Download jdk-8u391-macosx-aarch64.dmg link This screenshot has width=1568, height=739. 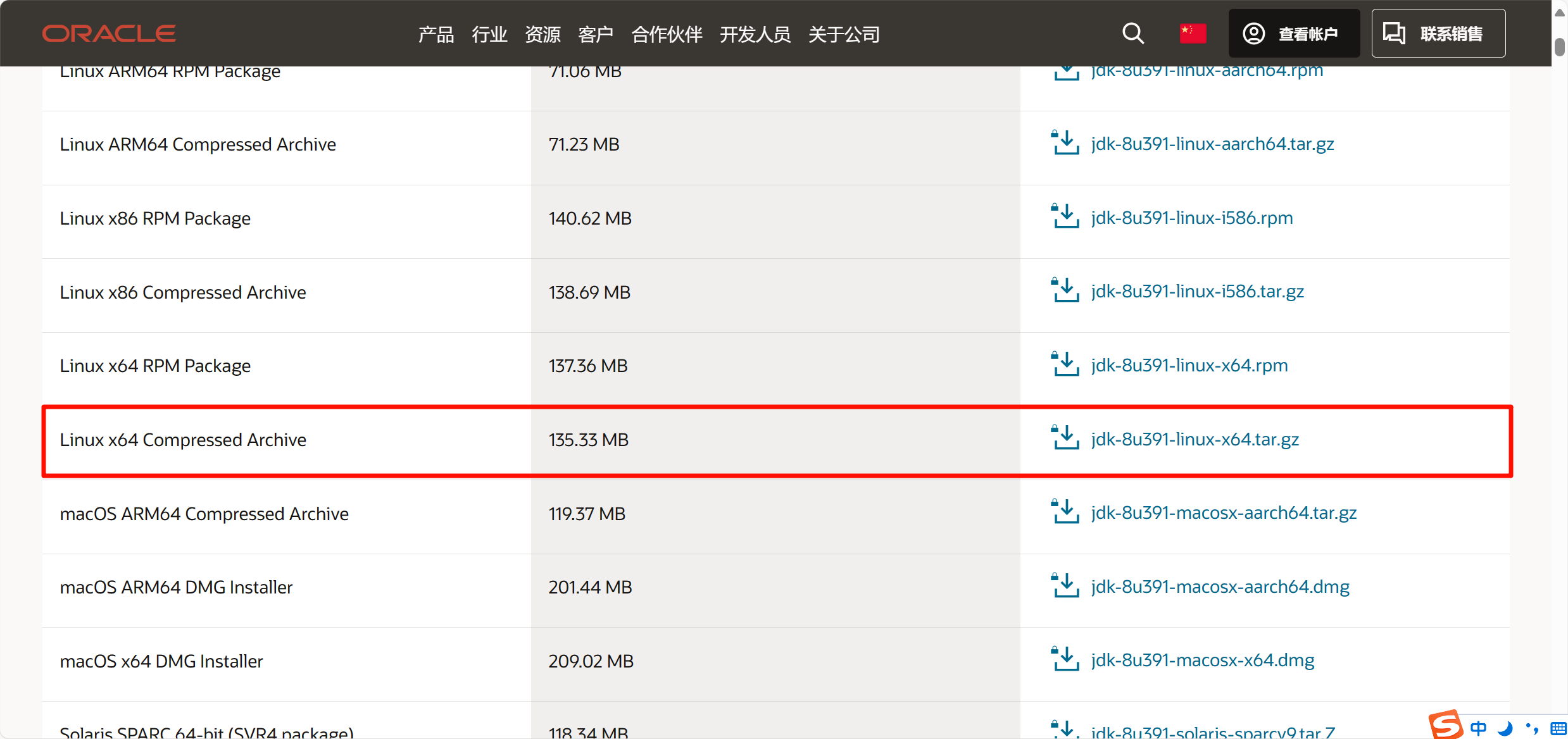(1220, 587)
